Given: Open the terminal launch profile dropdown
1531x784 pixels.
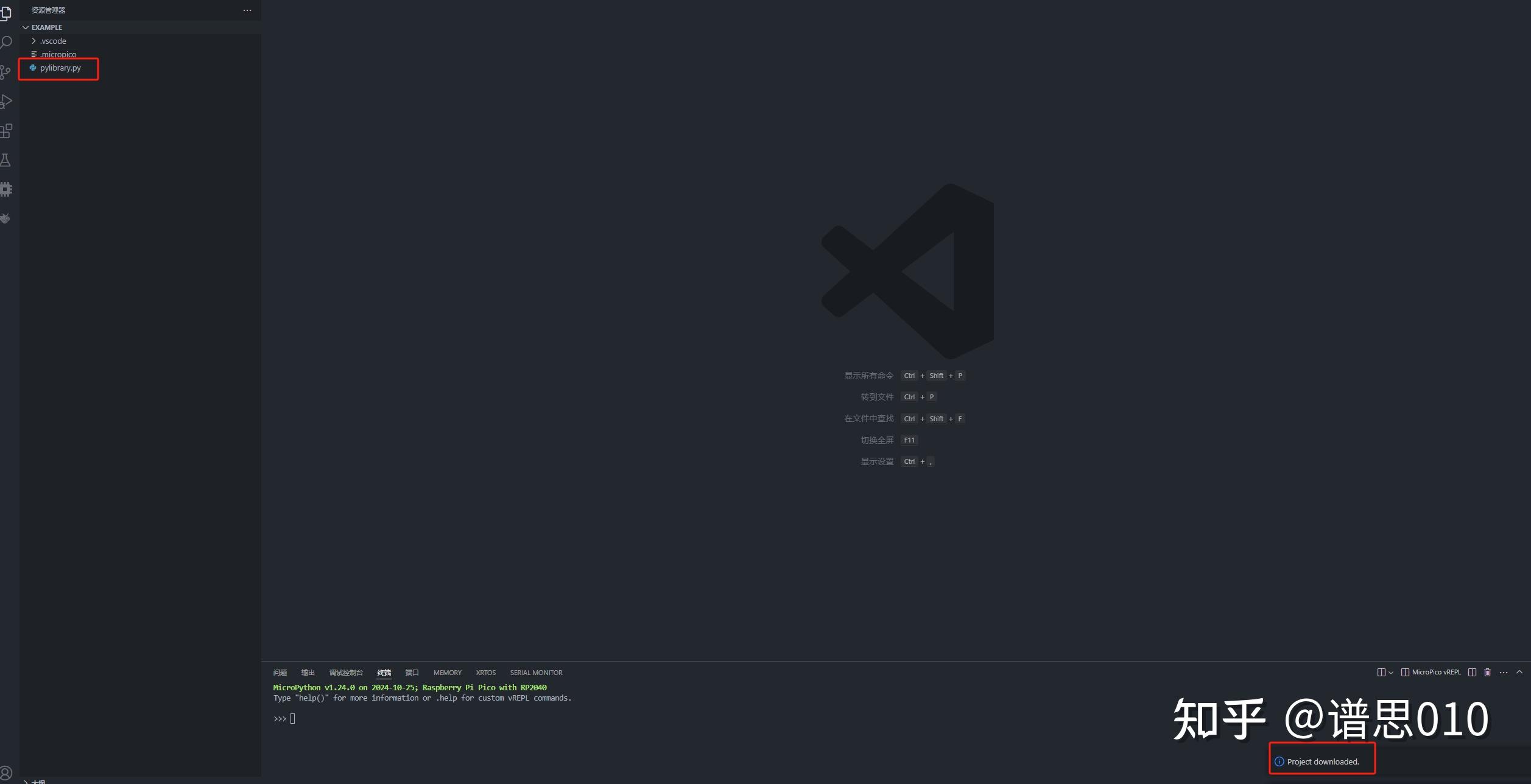Looking at the screenshot, I should click(1390, 672).
